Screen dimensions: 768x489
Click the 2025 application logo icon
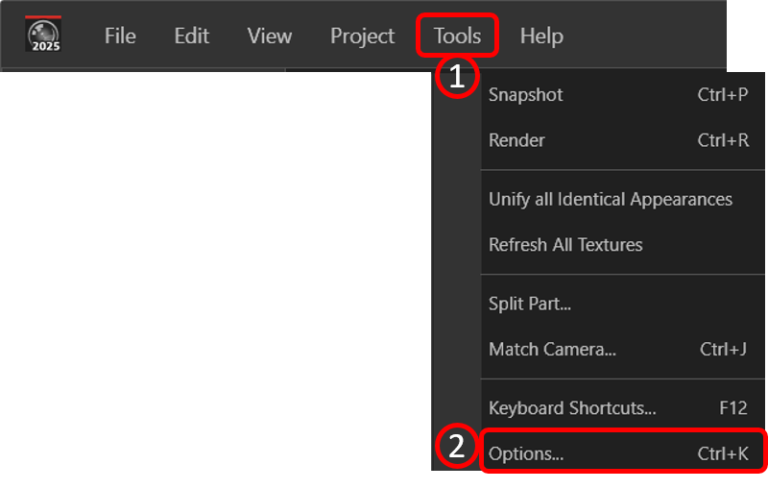click(44, 34)
